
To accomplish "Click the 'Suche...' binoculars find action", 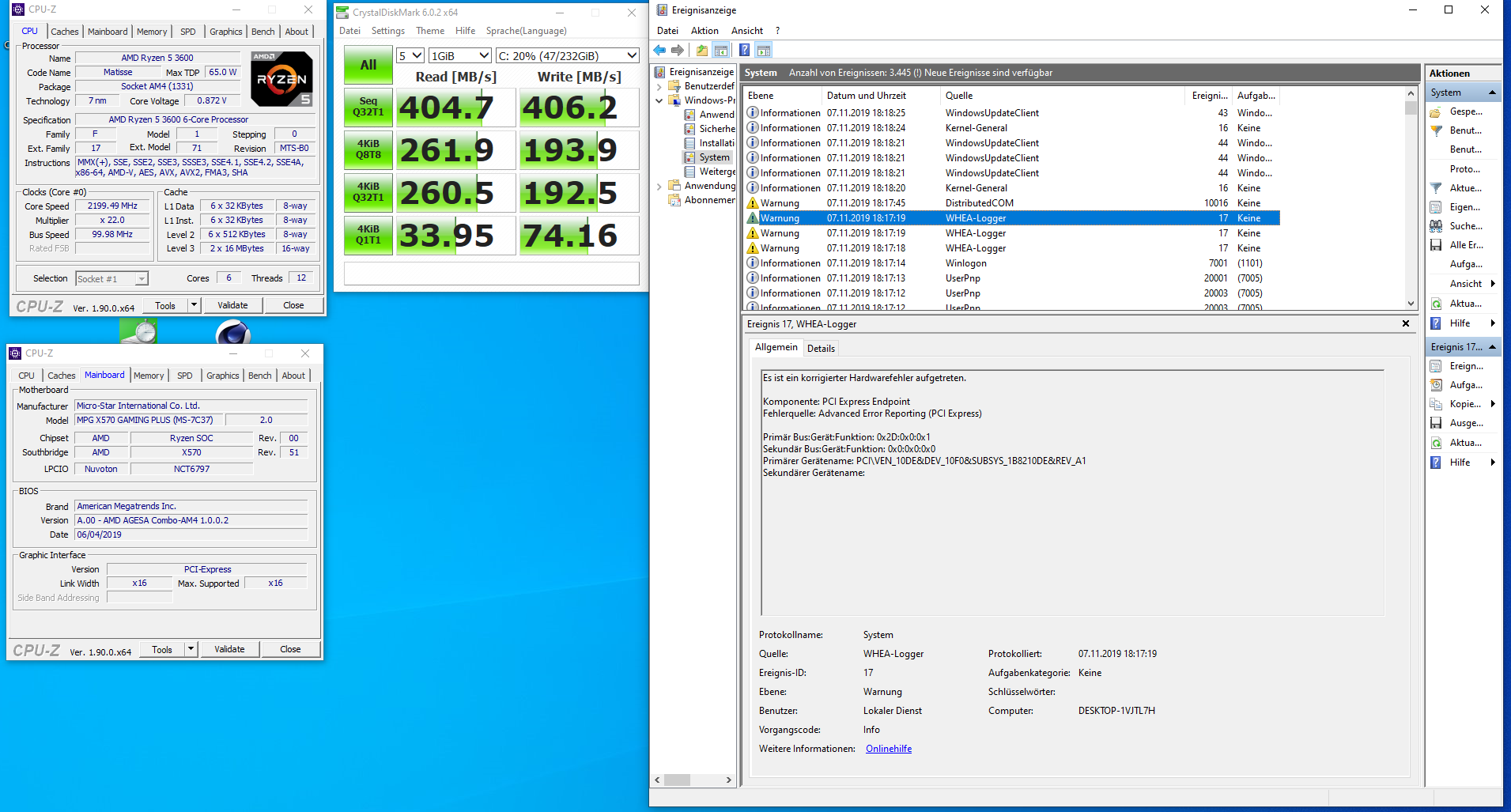I will tap(1465, 226).
